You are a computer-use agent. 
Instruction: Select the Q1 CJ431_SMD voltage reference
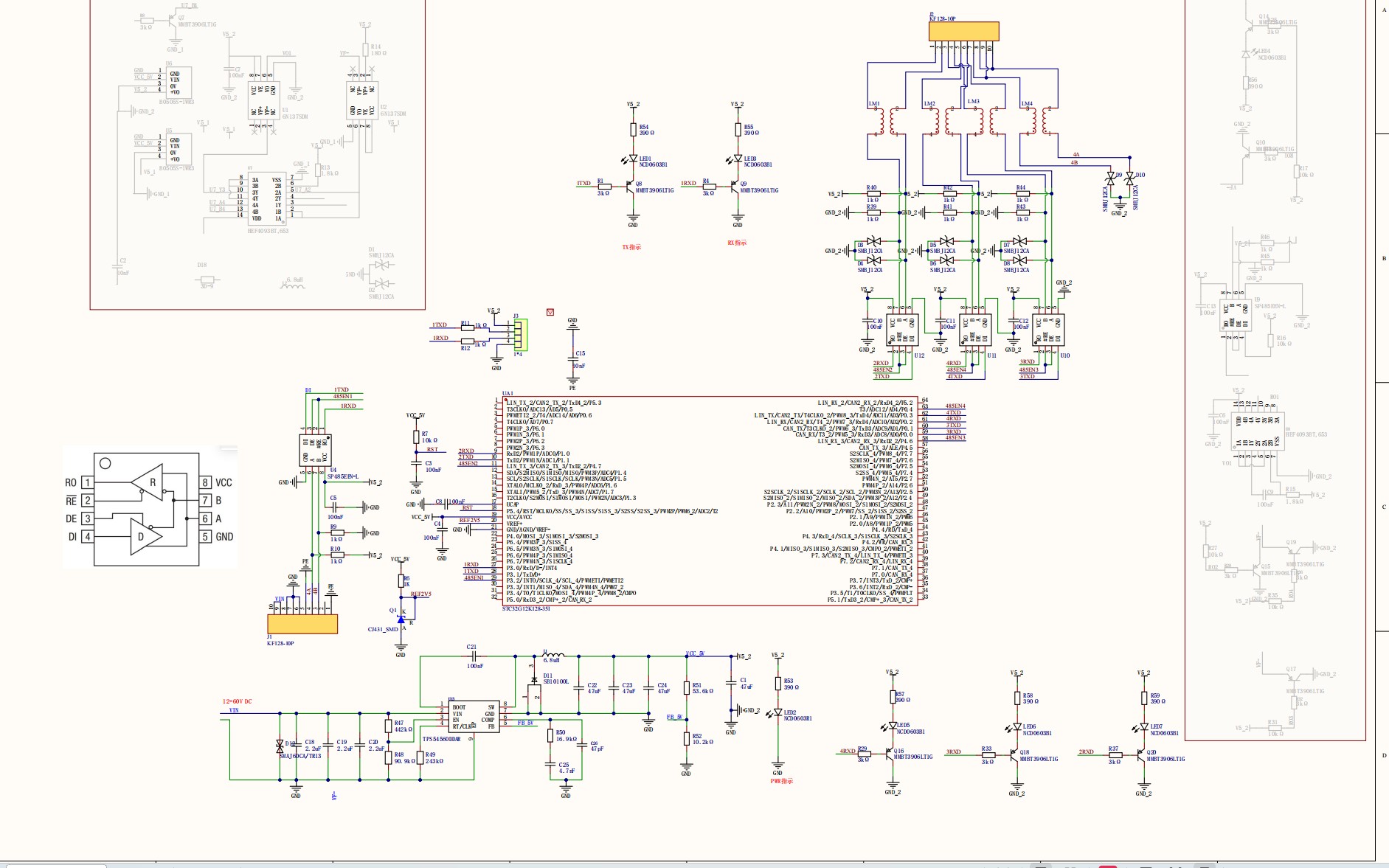401,619
